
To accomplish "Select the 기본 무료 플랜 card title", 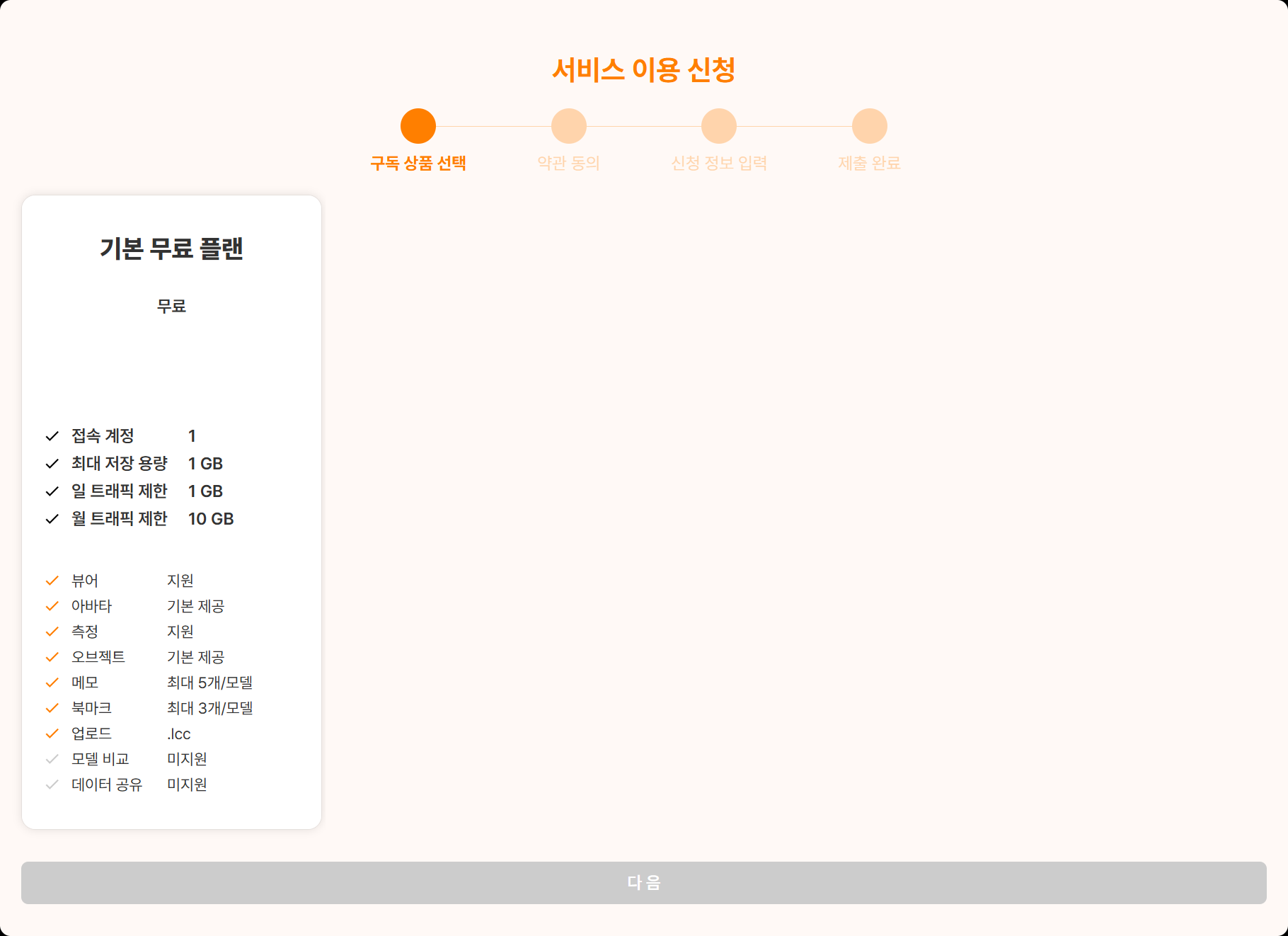I will 171,249.
